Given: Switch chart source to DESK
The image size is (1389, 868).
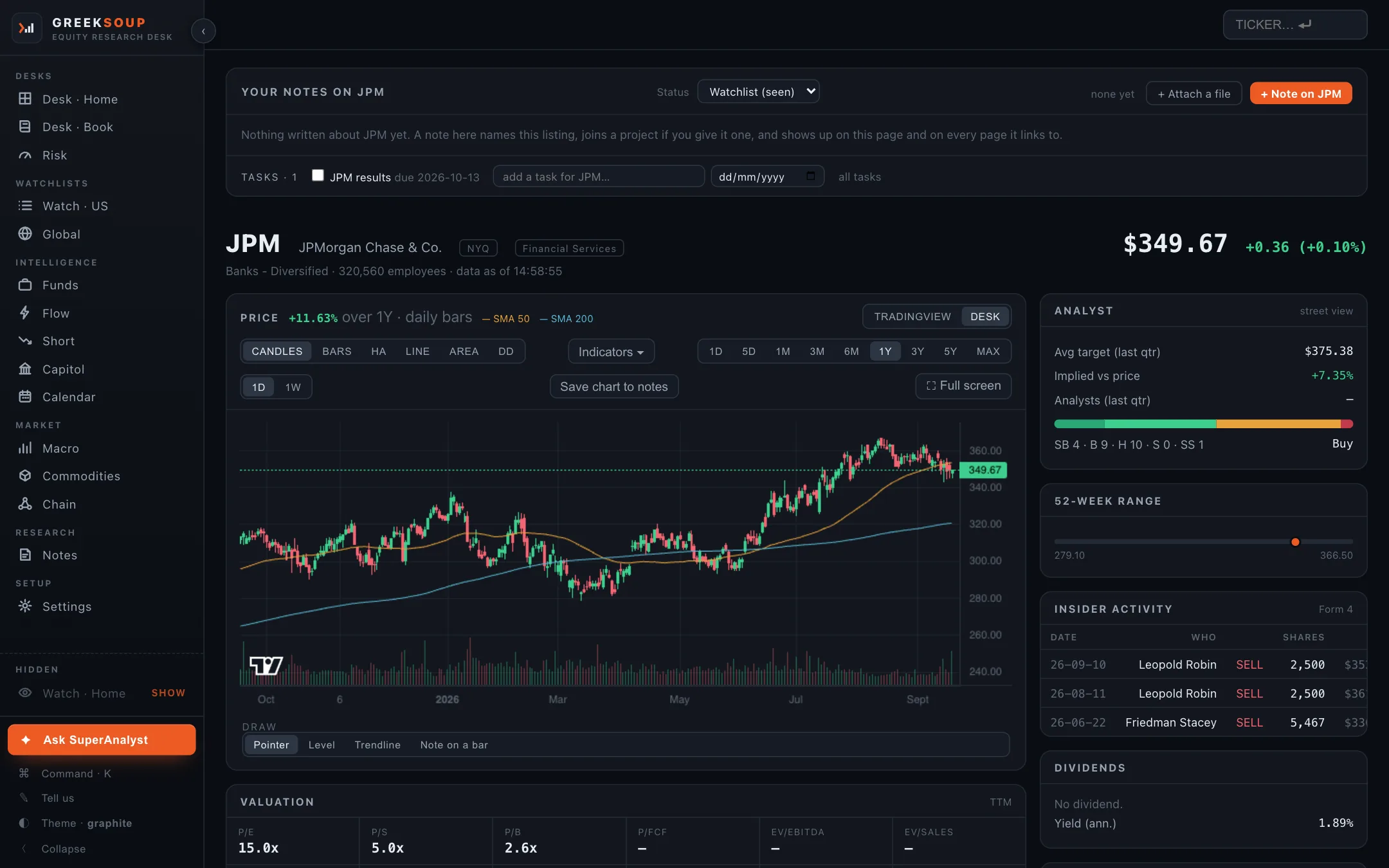Looking at the screenshot, I should 985,316.
